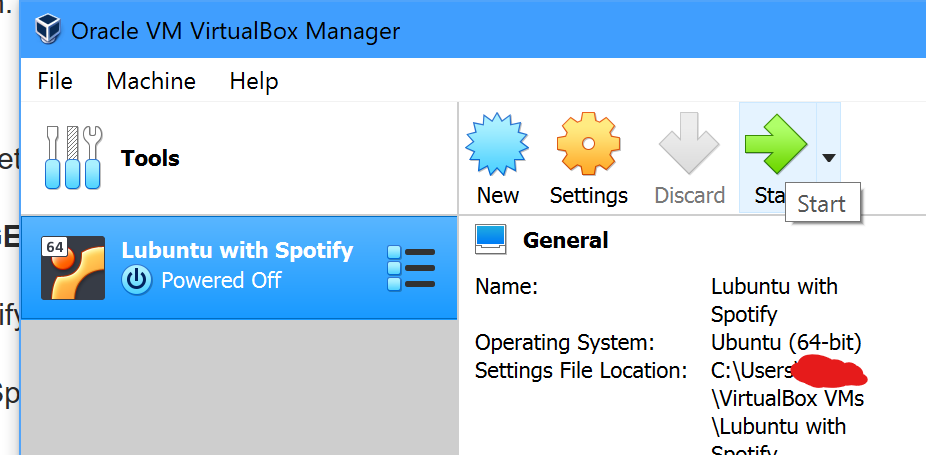The width and height of the screenshot is (926, 455).
Task: Open the General section header
Action: (565, 240)
